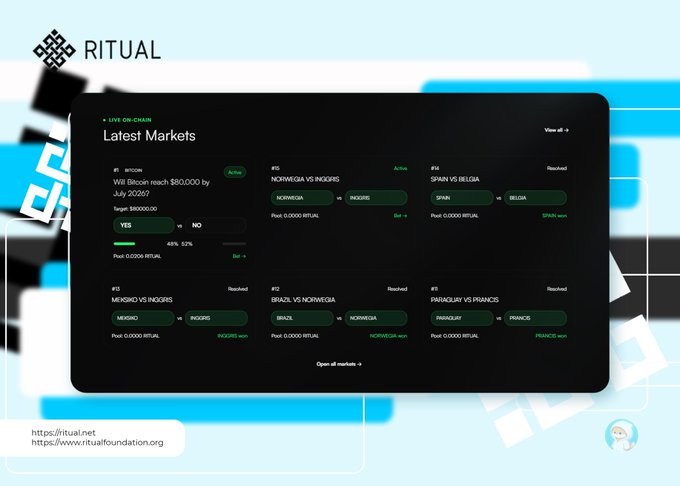The width and height of the screenshot is (680, 486).
Task: Choose BELGIA in market #14
Action: click(x=536, y=198)
